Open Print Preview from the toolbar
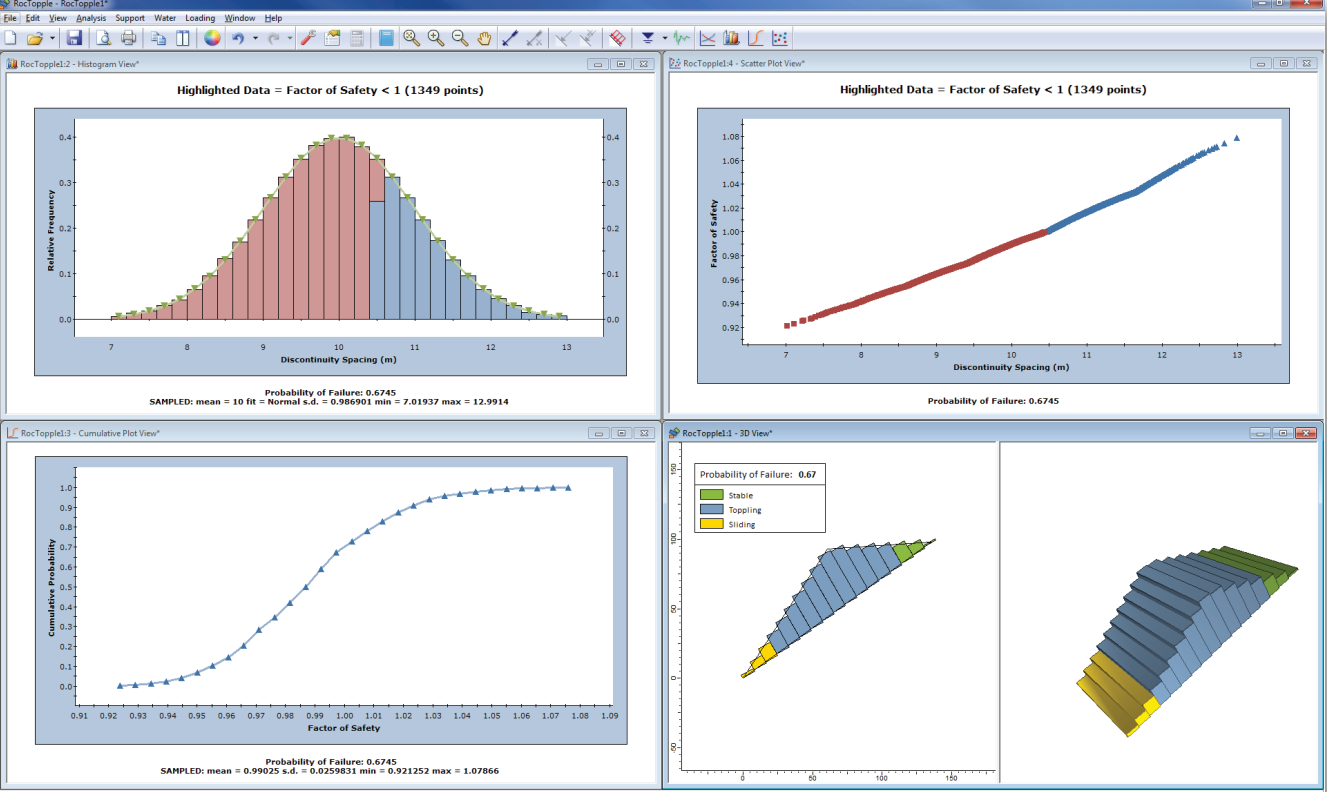Image resolution: width=1327 pixels, height=792 pixels. click(x=104, y=38)
